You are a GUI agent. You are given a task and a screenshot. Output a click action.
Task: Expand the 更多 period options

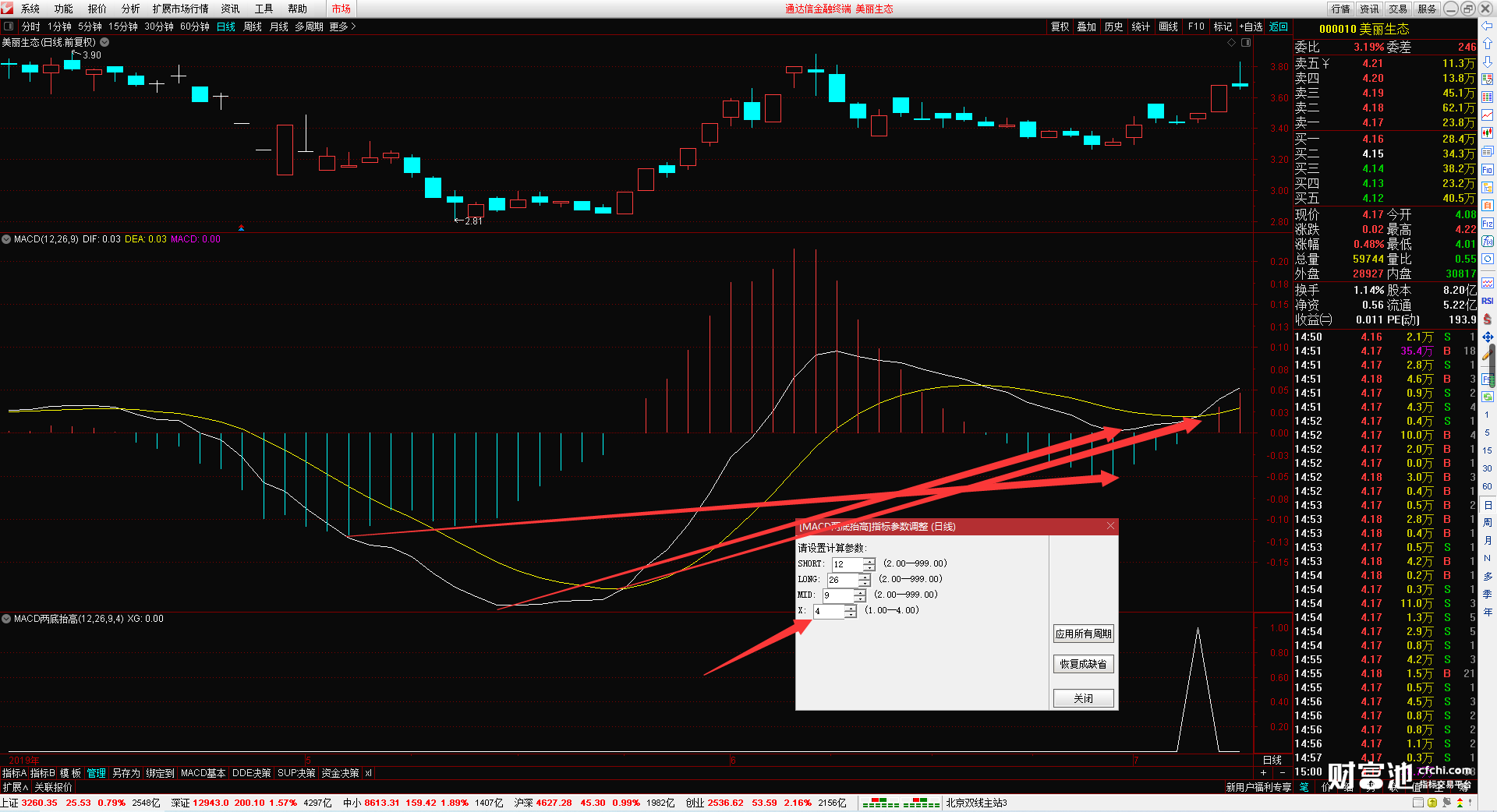coord(343,26)
